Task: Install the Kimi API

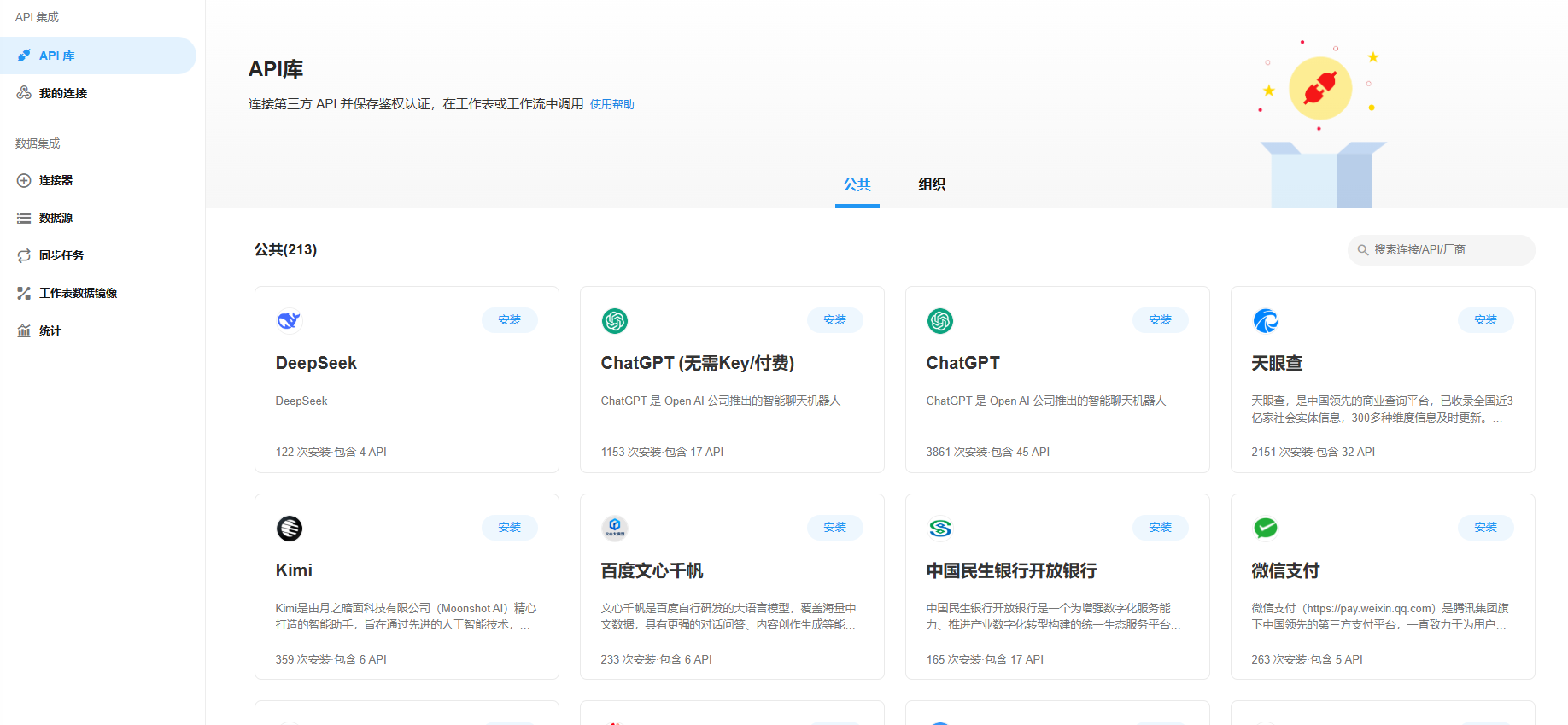Action: [x=510, y=528]
